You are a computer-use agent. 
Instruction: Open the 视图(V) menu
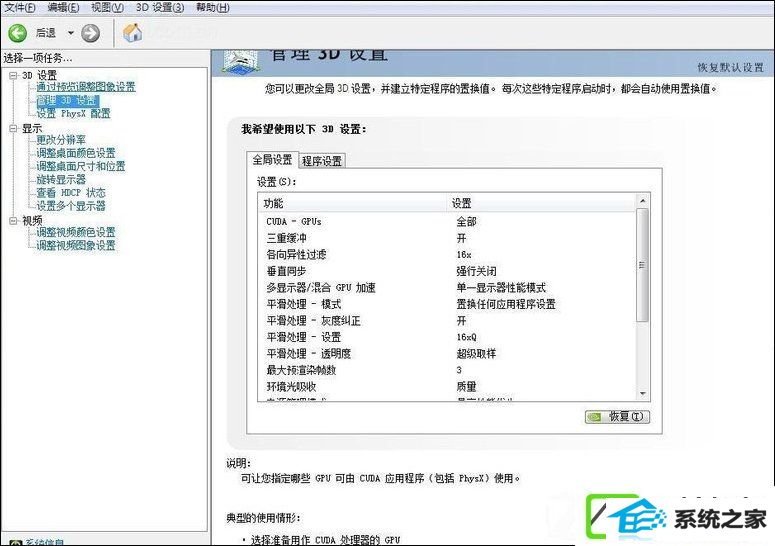tap(107, 7)
